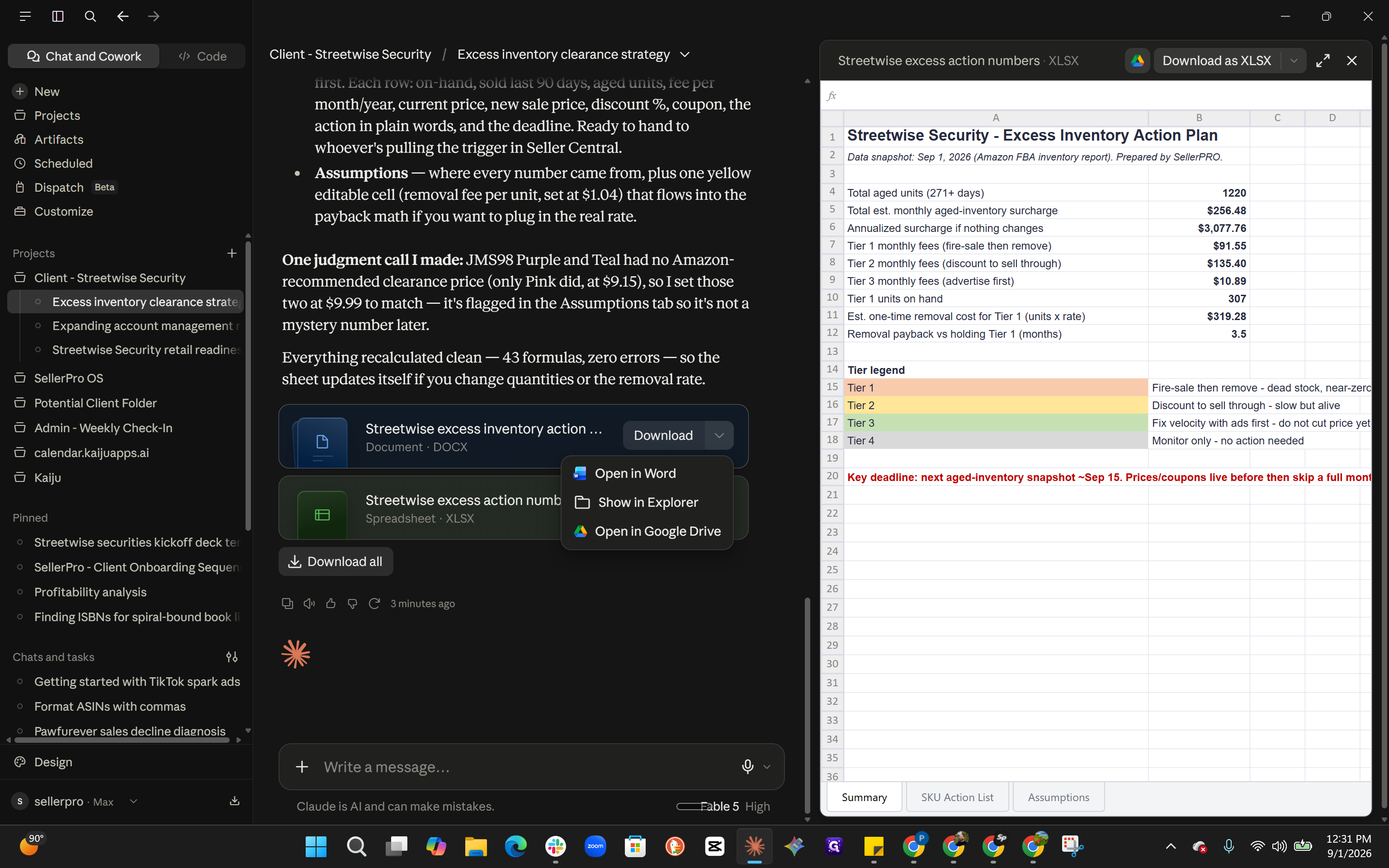Open the Chats and tasks filter icon
The width and height of the screenshot is (1389, 868).
[232, 657]
